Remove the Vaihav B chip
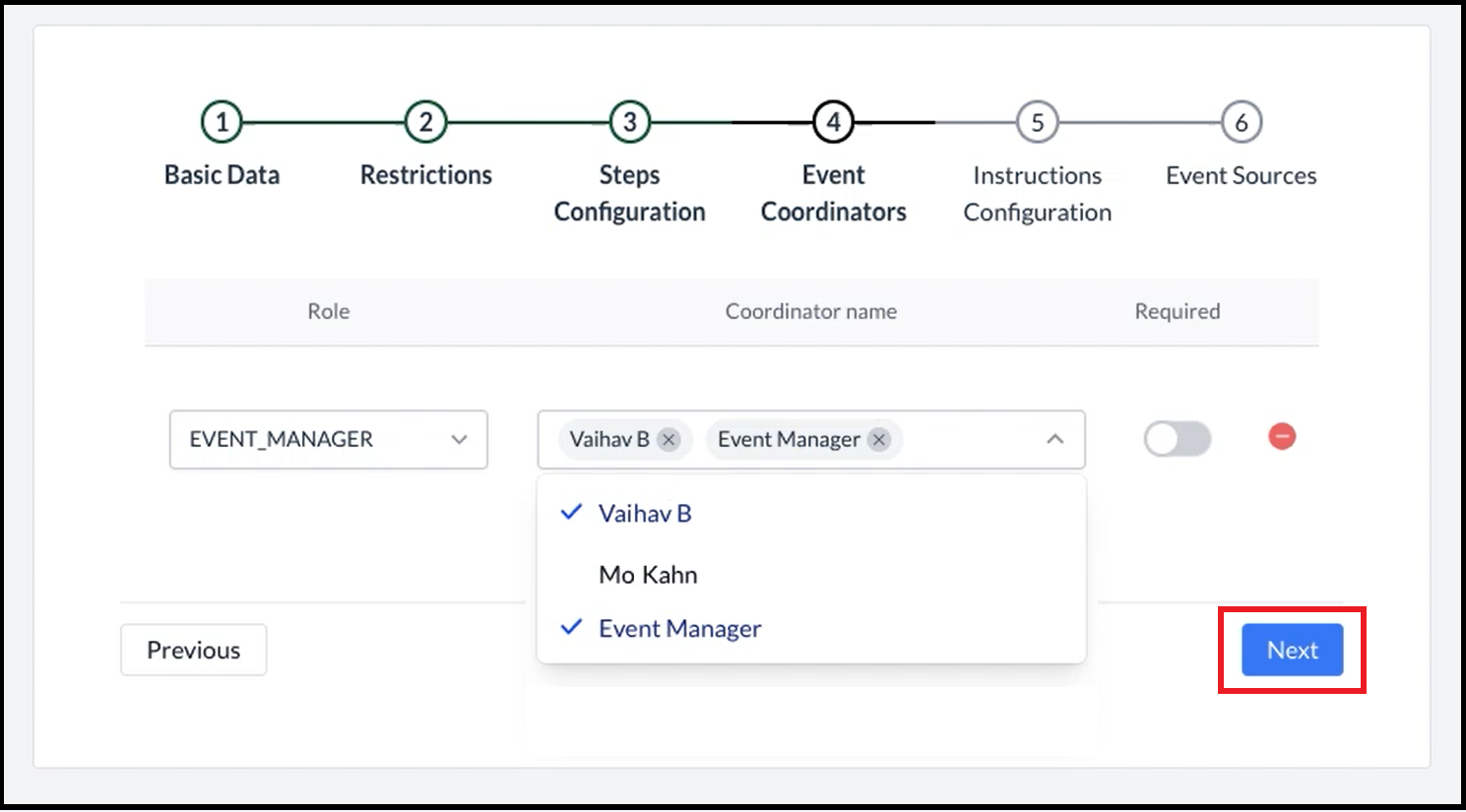1466x812 pixels. tap(669, 440)
